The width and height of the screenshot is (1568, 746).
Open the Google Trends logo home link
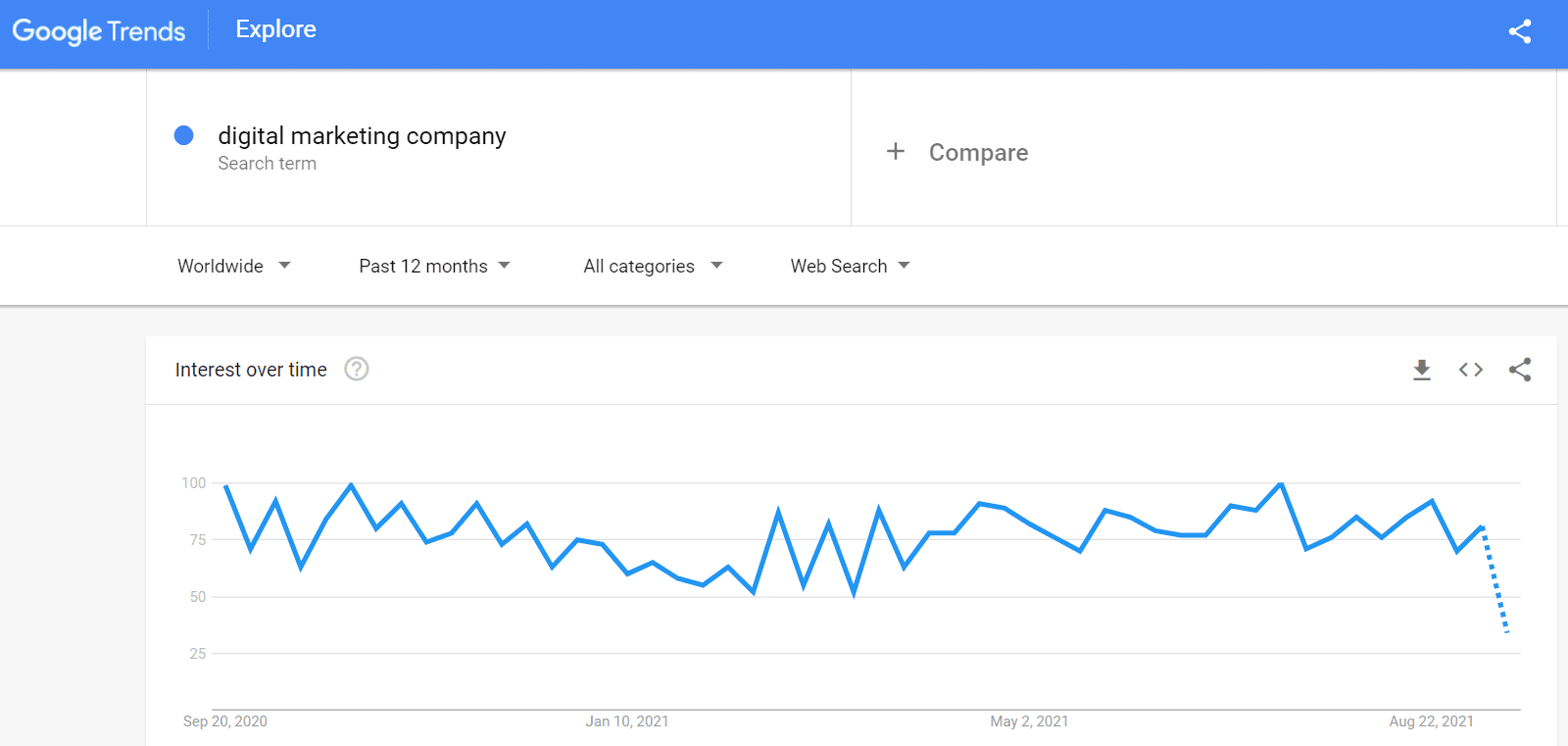pos(99,31)
